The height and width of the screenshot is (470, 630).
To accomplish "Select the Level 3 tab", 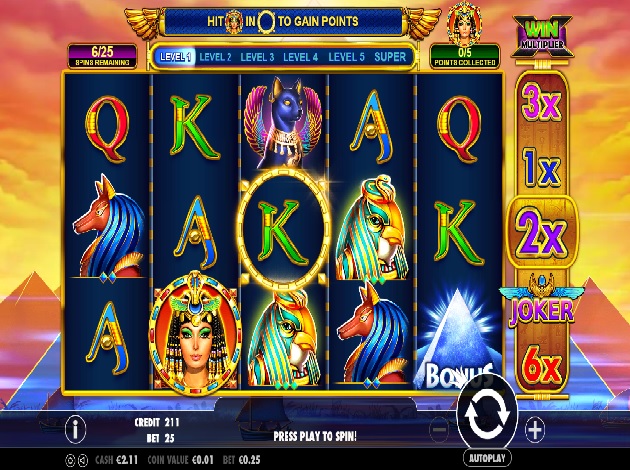I will [x=257, y=57].
